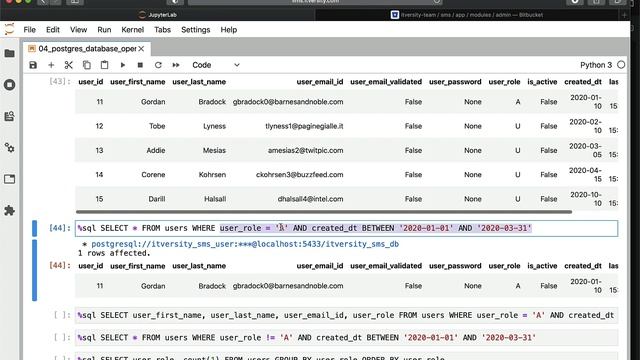Open the View menu
The height and width of the screenshot is (360, 640).
(78, 30)
